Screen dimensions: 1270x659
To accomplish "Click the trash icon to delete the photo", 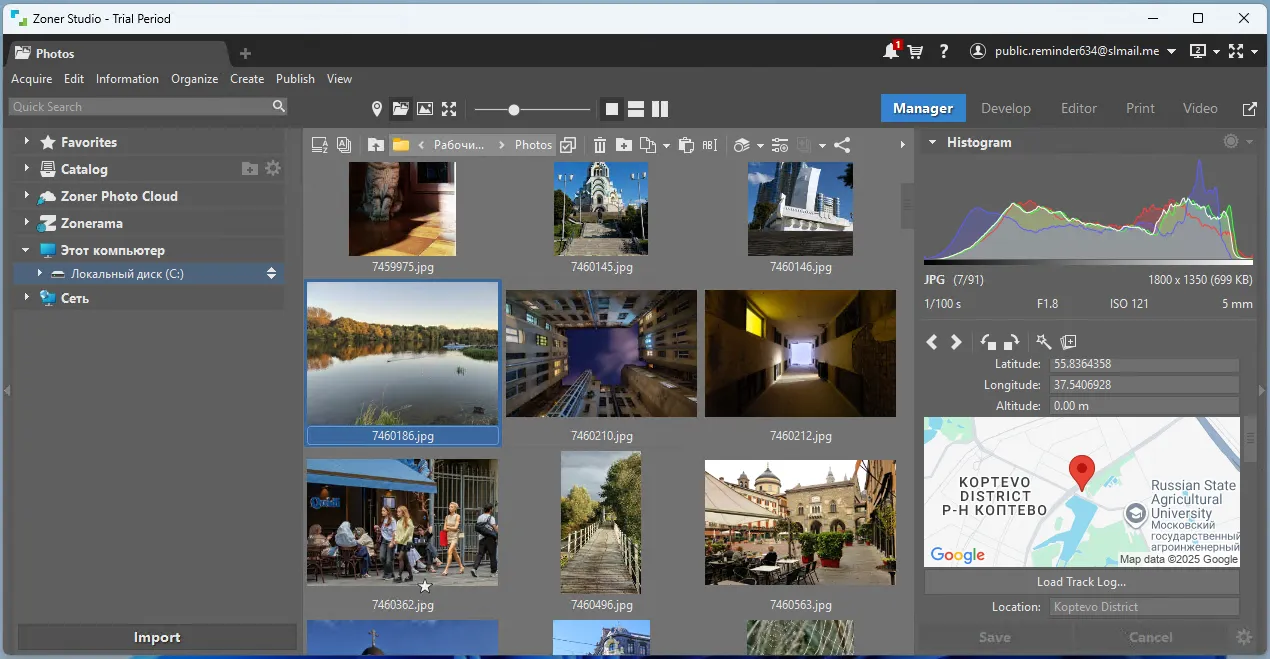I will [x=600, y=145].
